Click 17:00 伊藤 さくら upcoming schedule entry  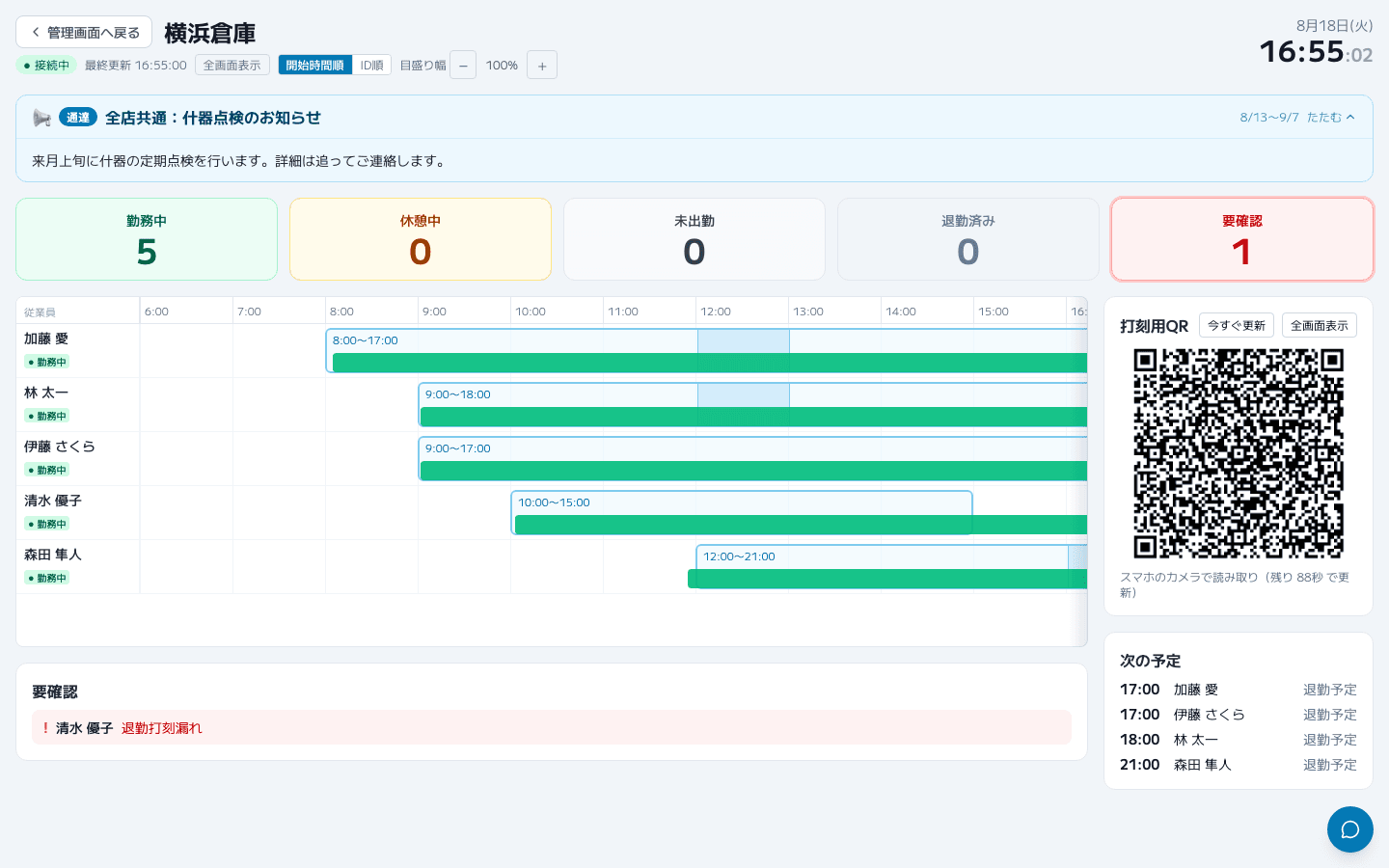(1239, 715)
